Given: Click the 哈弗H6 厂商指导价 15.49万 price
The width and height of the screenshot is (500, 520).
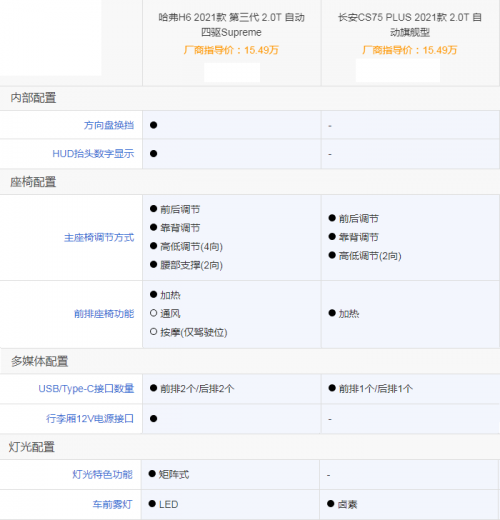Looking at the screenshot, I should click(231, 50).
